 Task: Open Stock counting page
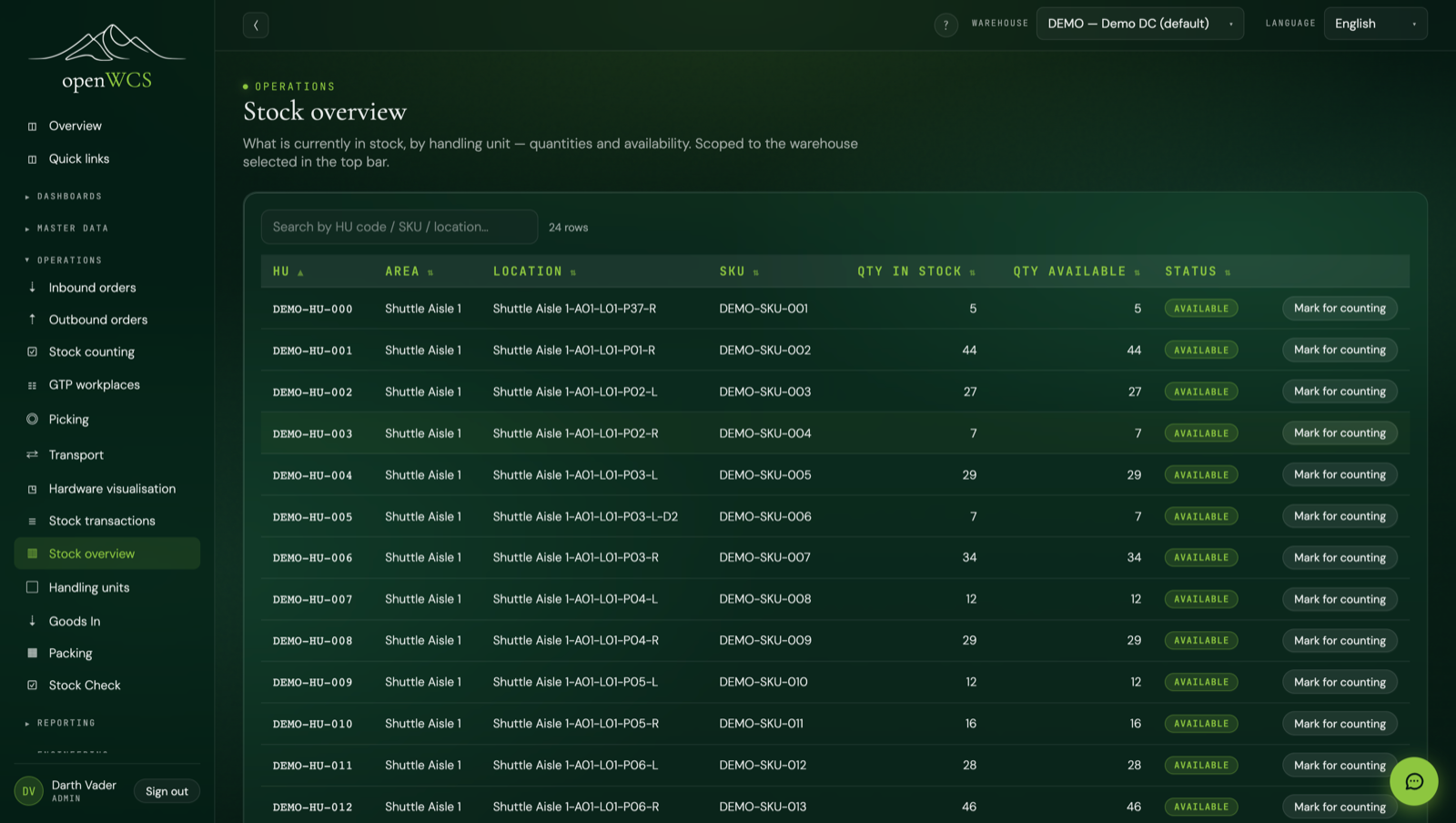coord(91,351)
